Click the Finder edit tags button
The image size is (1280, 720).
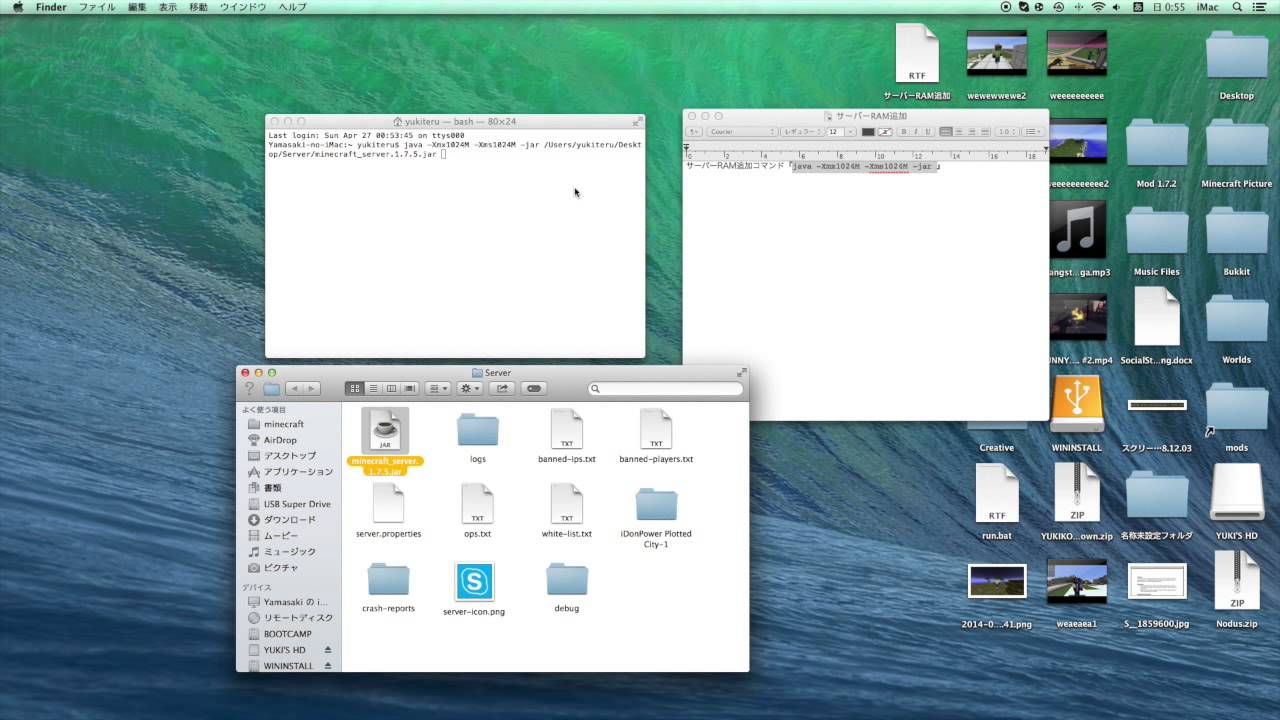(x=534, y=388)
